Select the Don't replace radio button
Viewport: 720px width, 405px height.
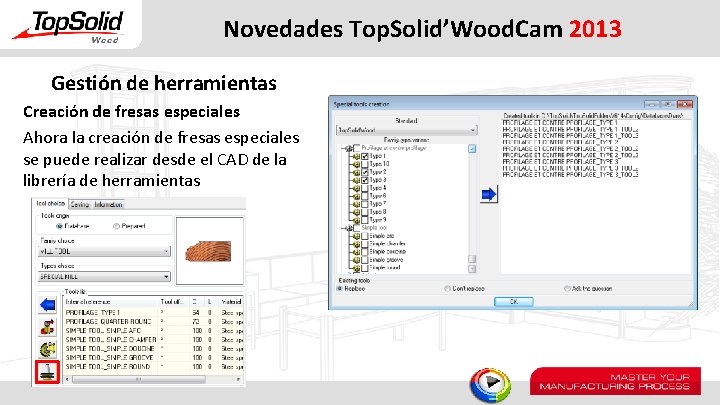click(x=447, y=288)
